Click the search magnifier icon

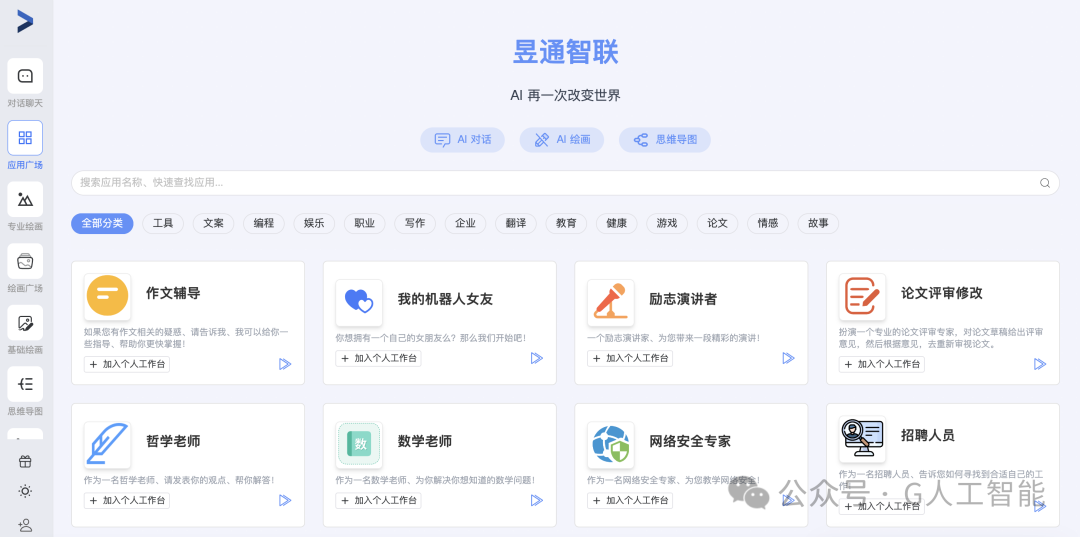pos(1045,183)
